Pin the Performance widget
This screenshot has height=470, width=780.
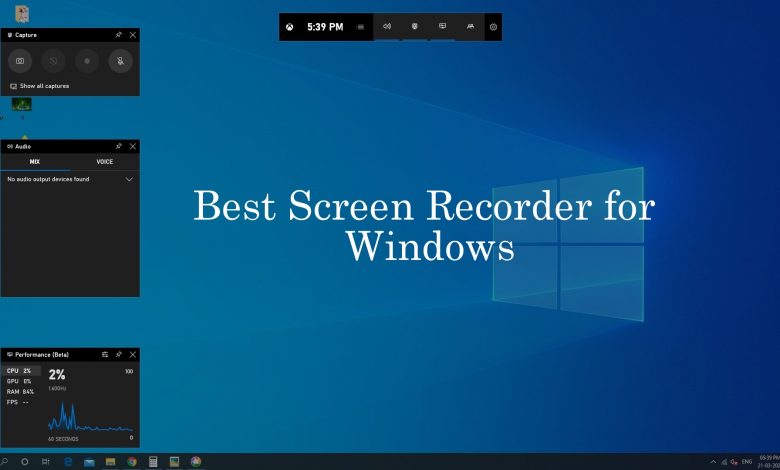118,355
